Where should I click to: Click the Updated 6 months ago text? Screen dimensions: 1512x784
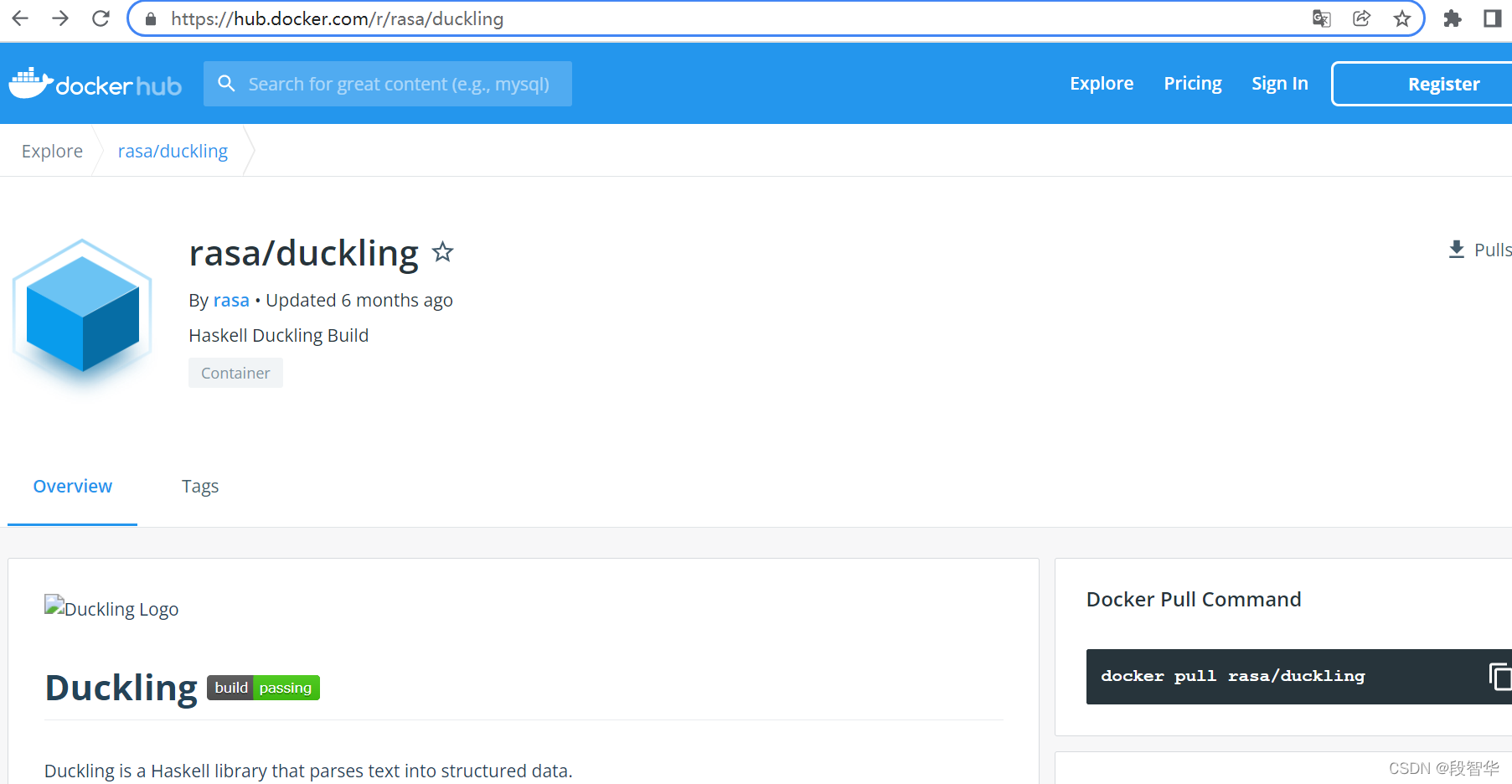point(359,300)
